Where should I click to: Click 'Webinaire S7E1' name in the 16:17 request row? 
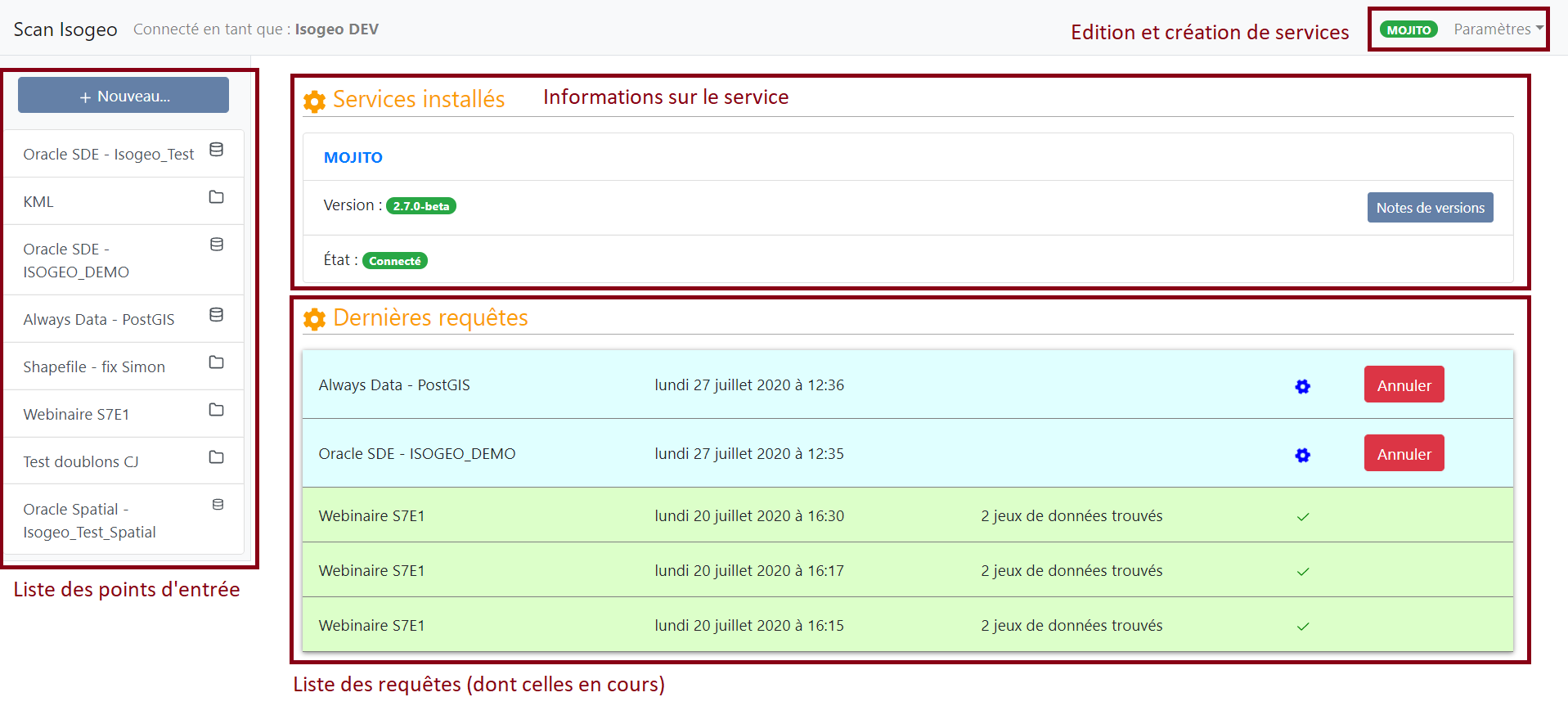pos(371,571)
